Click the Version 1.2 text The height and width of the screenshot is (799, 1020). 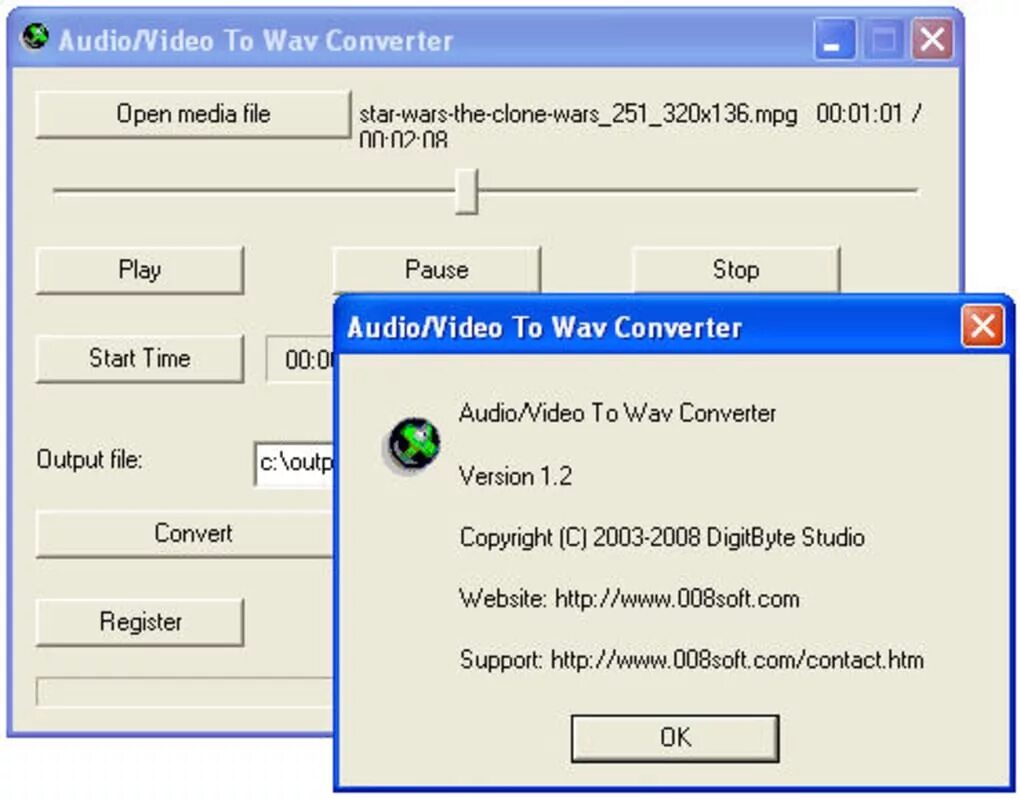click(x=515, y=476)
